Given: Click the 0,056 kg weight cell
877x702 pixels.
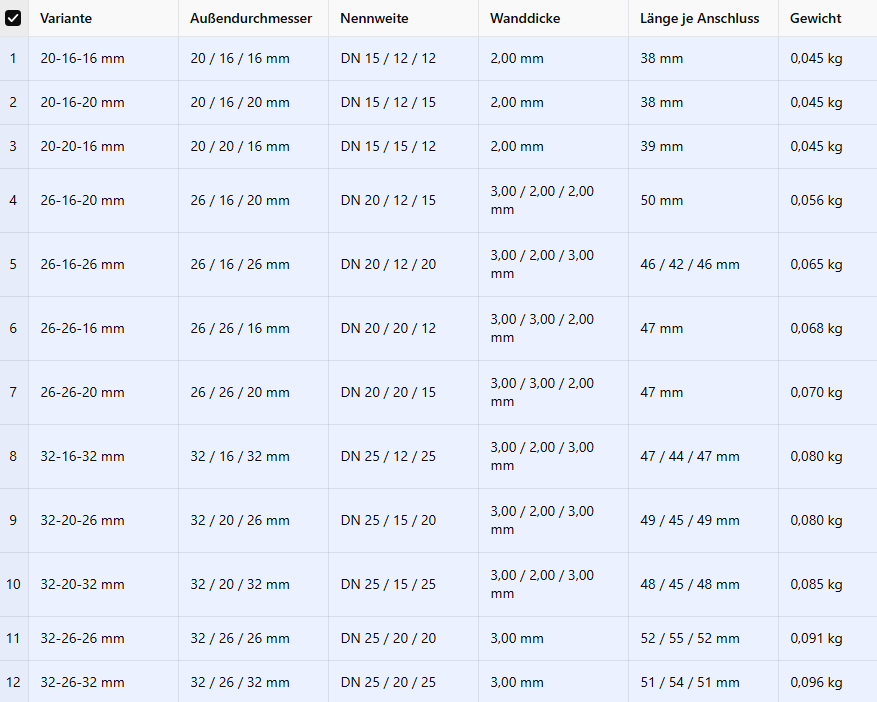Looking at the screenshot, I should 828,201.
